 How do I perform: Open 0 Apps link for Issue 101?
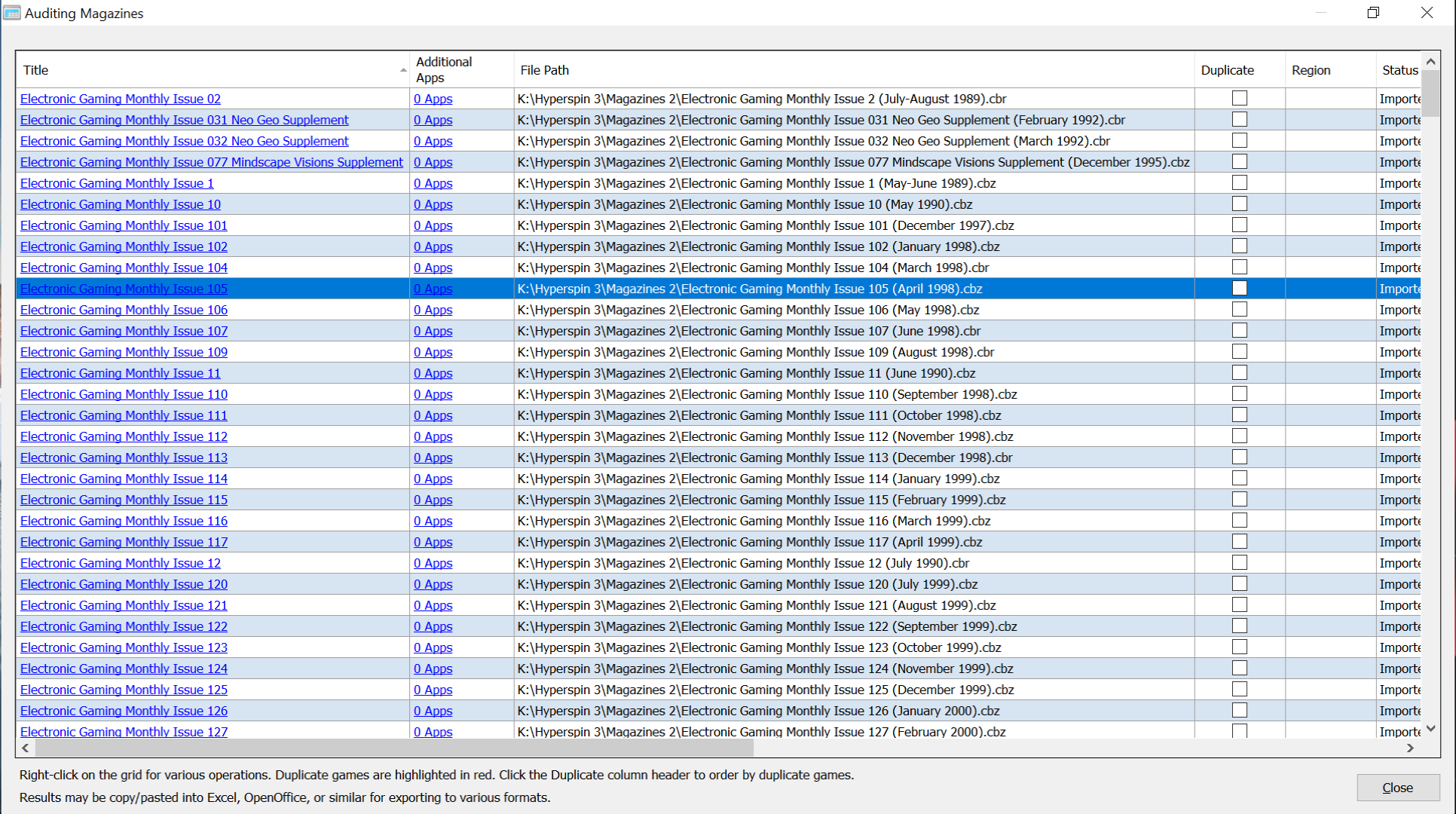[x=433, y=225]
